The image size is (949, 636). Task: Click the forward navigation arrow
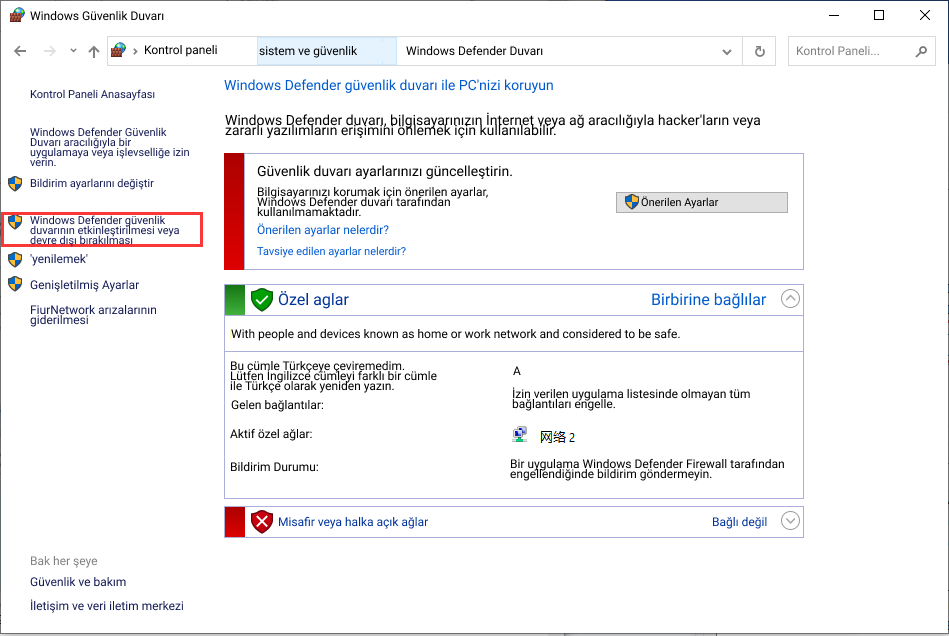pos(50,51)
